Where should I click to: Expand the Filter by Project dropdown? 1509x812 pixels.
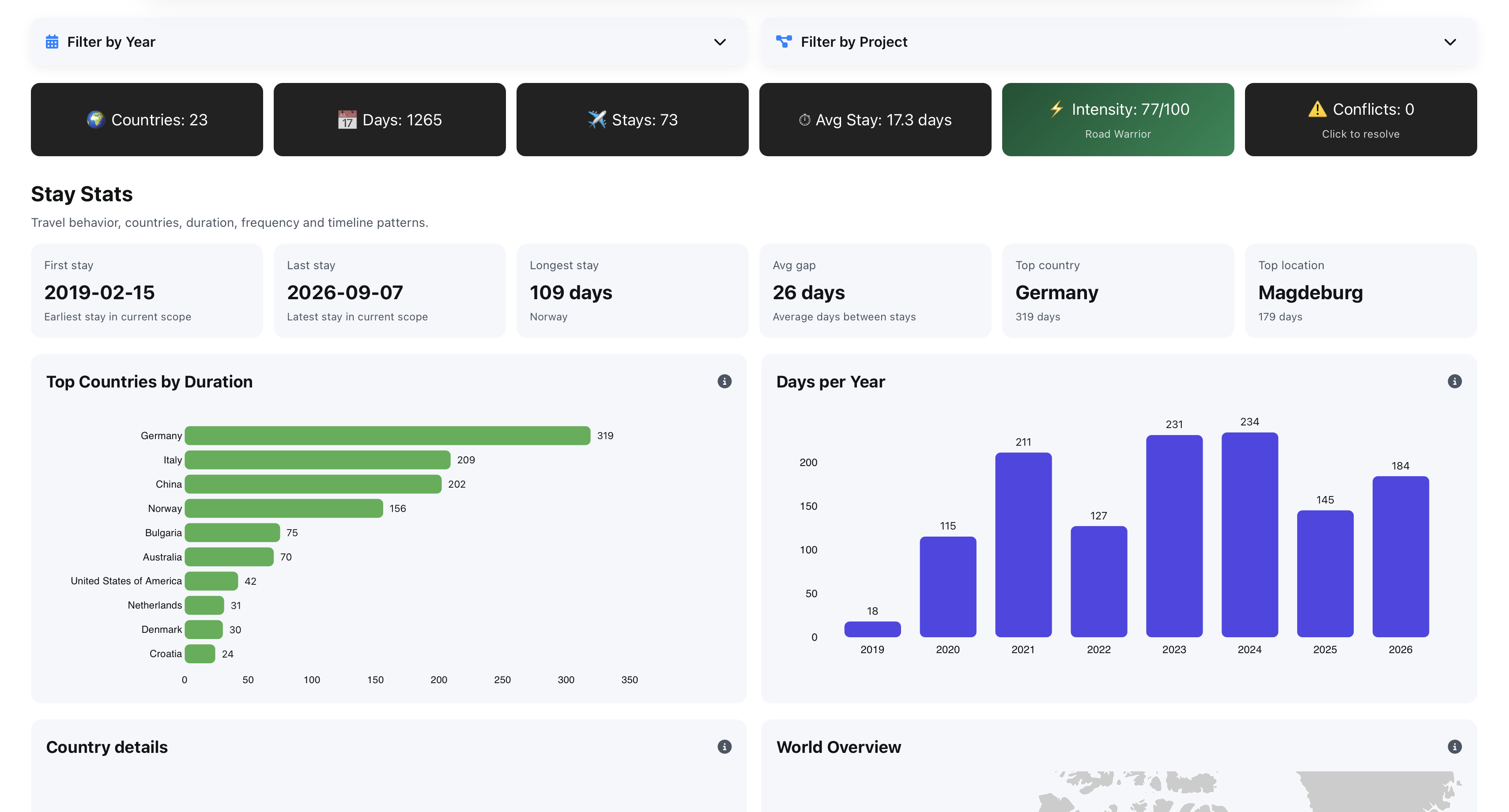pos(1449,41)
